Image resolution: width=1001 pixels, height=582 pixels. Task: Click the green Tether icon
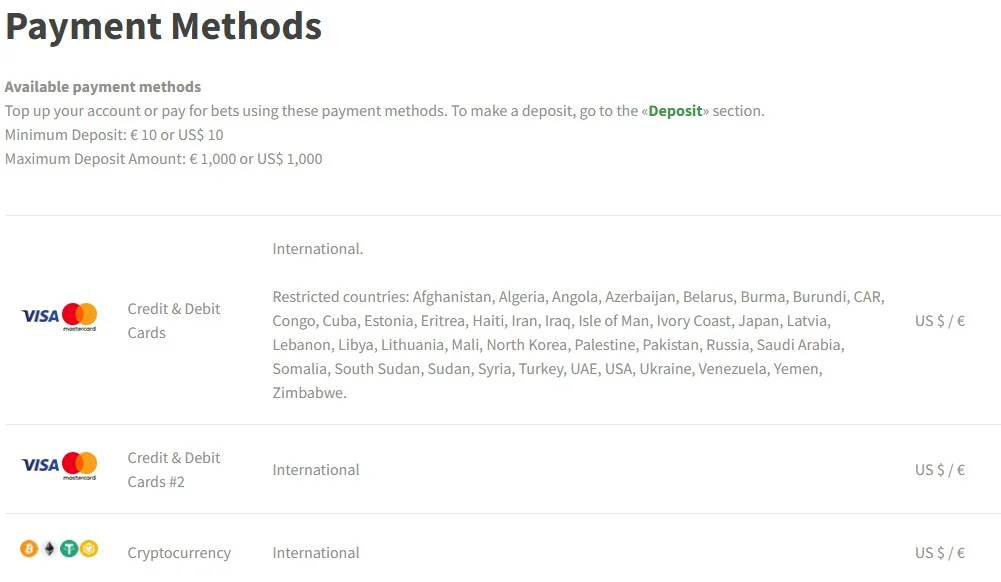click(x=69, y=548)
